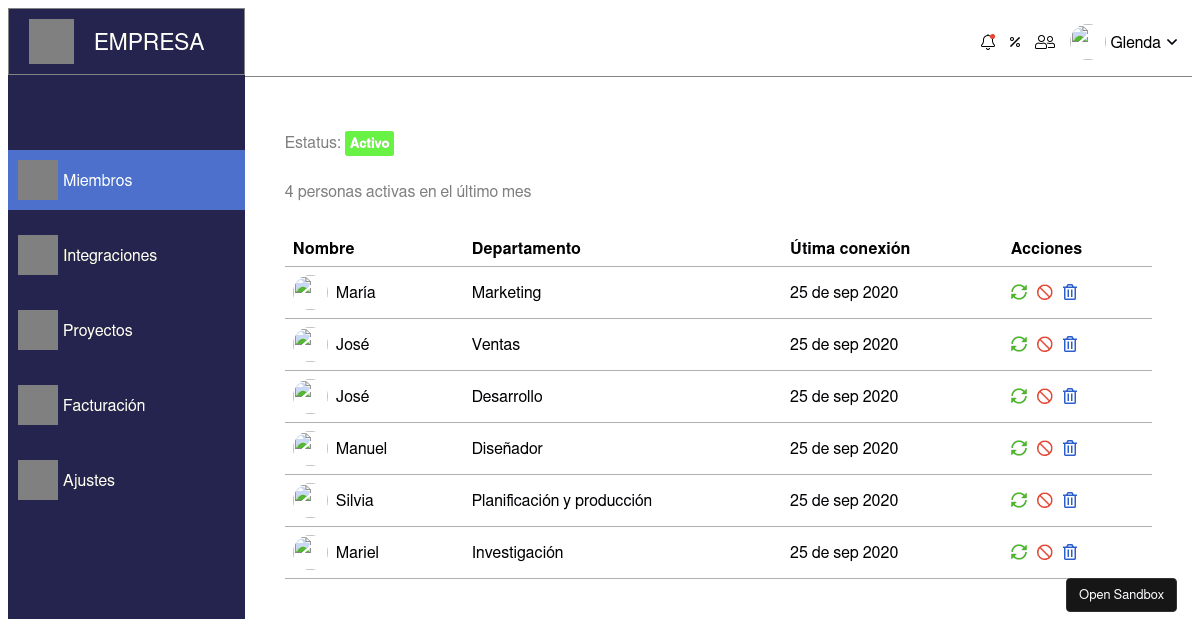Click Manuel's avatar thumbnail
This screenshot has width=1200, height=630.
tap(310, 448)
